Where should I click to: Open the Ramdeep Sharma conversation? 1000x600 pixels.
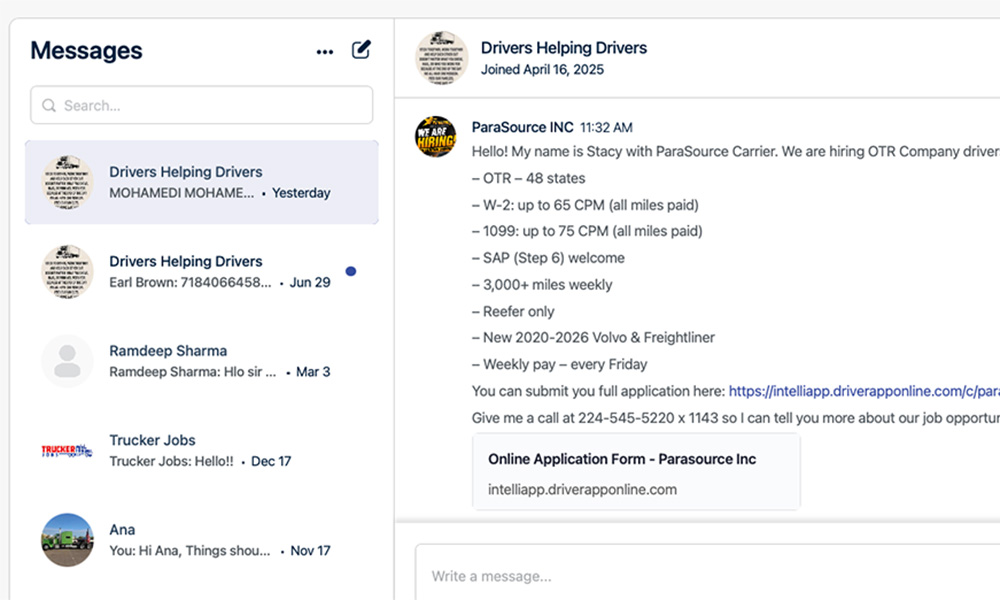pyautogui.click(x=202, y=361)
